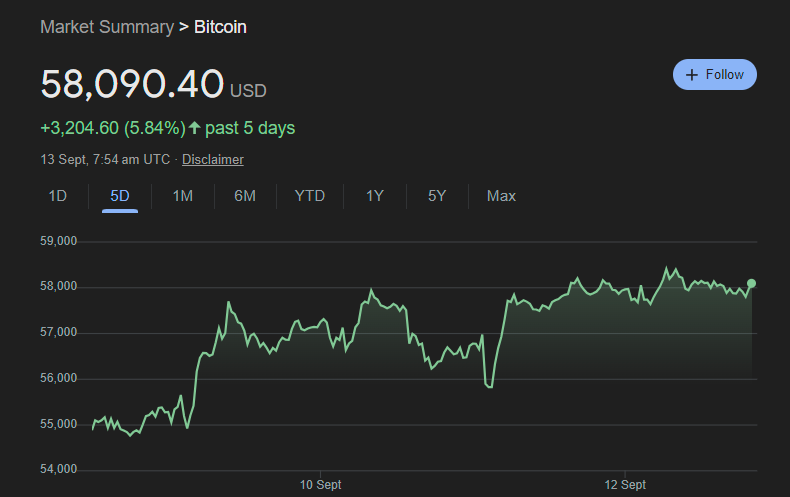Click the plus icon on Follow
The image size is (790, 497).
(x=692, y=75)
